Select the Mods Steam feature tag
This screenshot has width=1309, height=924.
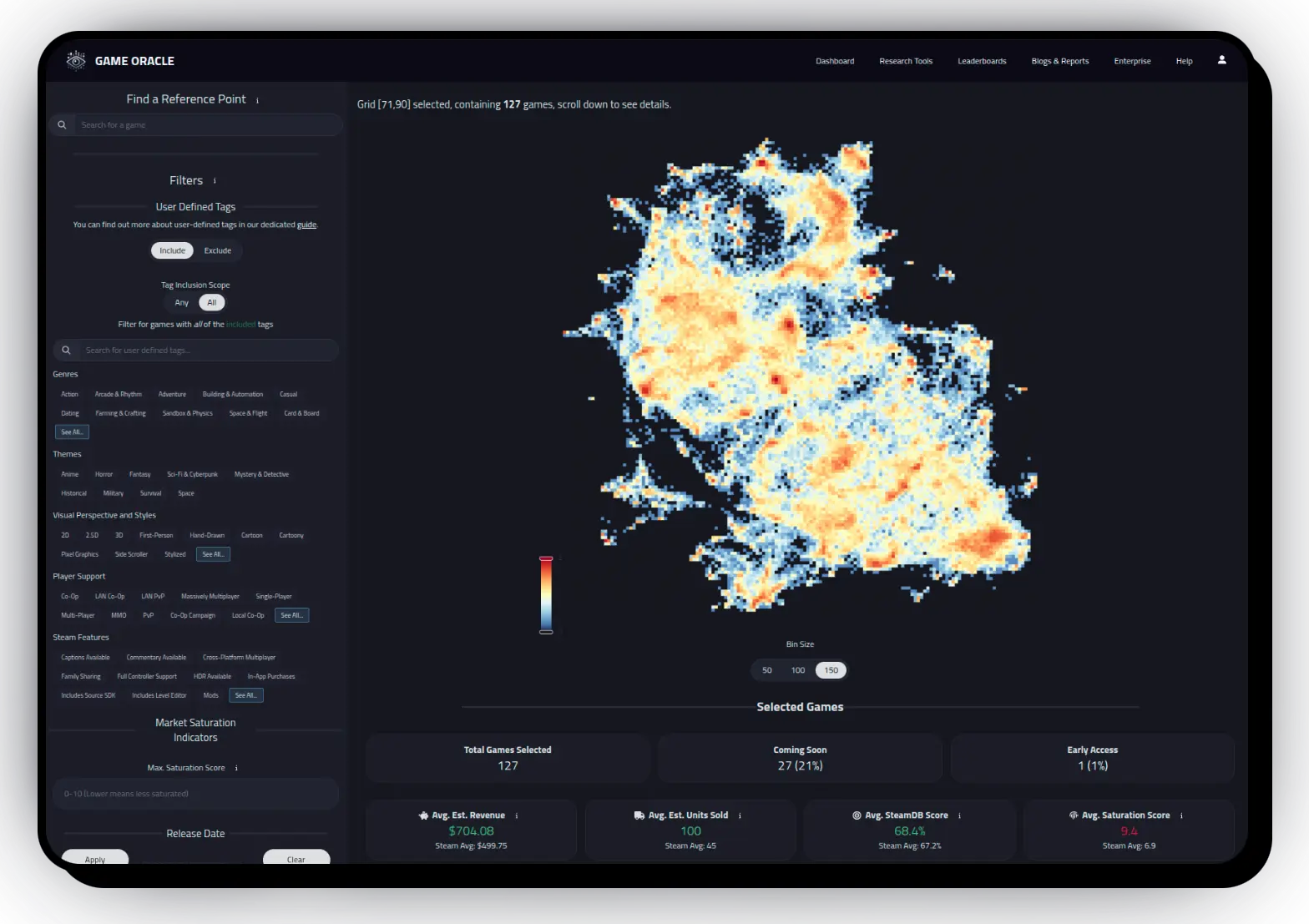click(x=211, y=695)
